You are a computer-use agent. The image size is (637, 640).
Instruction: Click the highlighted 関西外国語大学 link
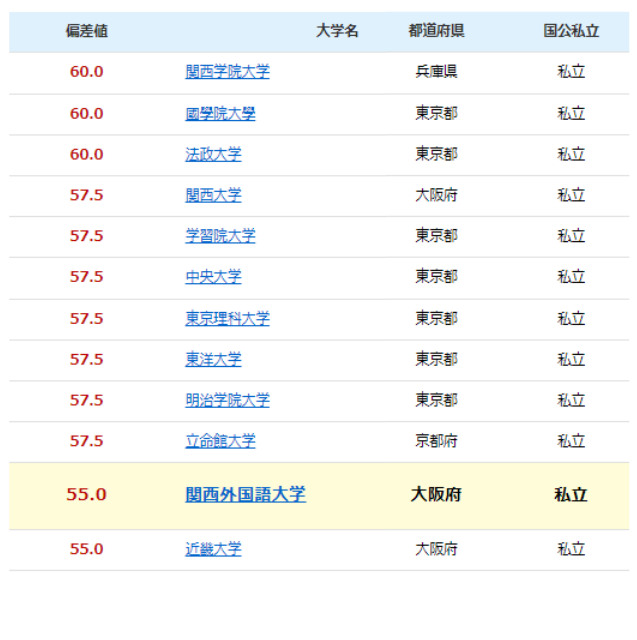(246, 494)
